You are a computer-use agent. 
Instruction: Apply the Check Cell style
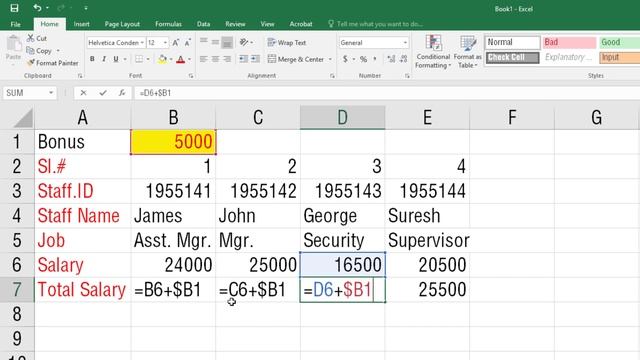click(x=512, y=58)
